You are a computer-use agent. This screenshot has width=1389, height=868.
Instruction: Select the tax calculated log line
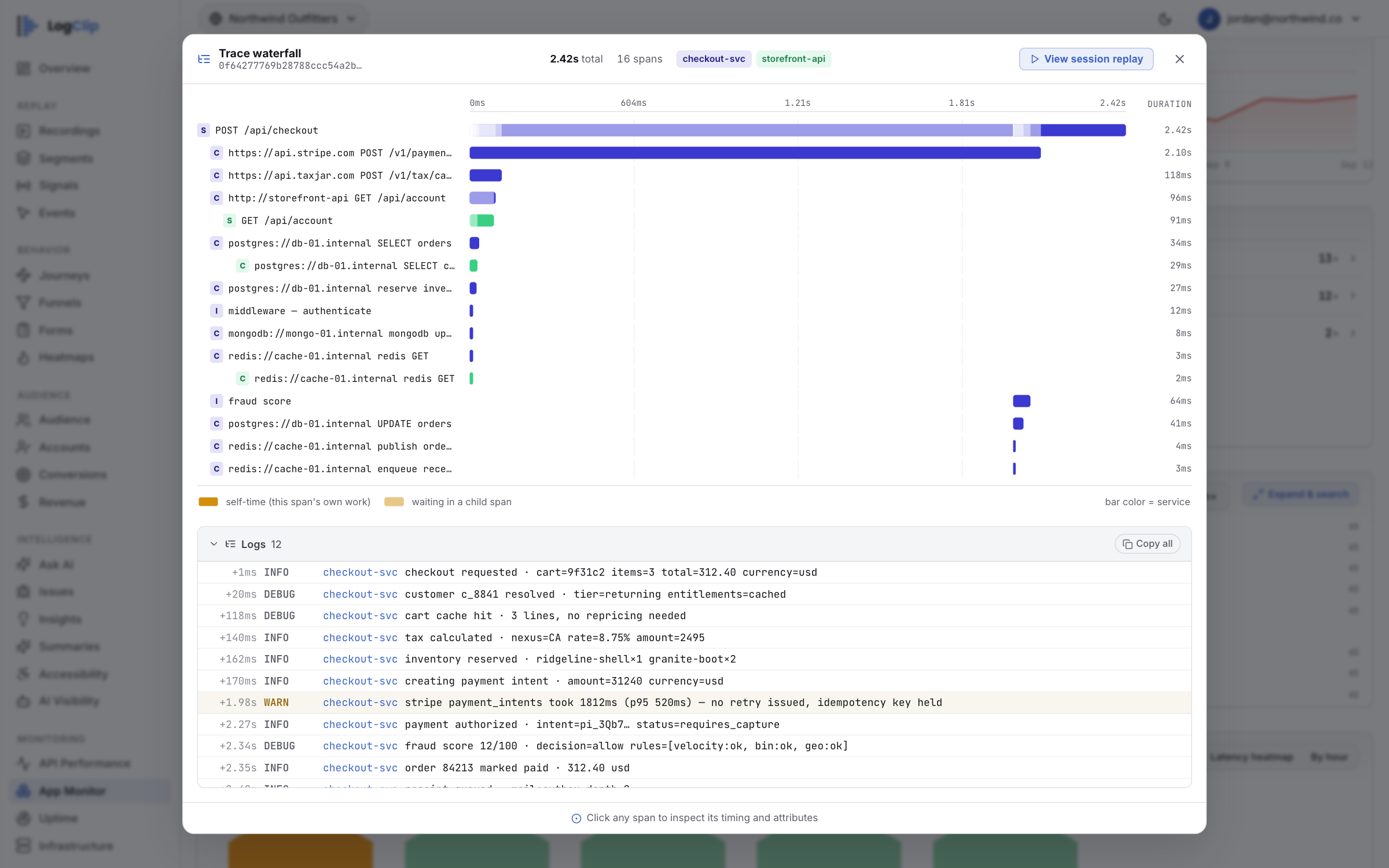[x=694, y=638]
